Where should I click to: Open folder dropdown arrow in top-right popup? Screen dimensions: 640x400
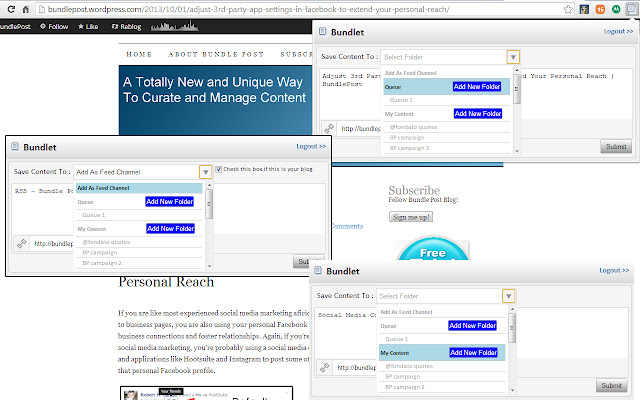(513, 57)
